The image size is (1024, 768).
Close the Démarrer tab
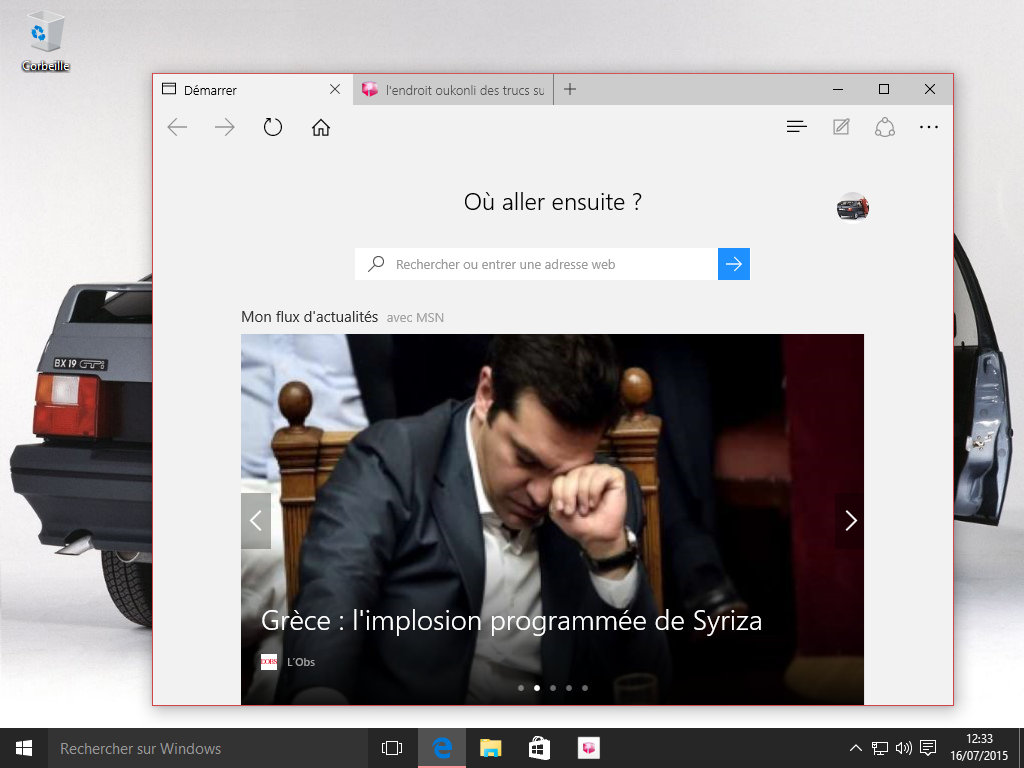click(x=335, y=89)
